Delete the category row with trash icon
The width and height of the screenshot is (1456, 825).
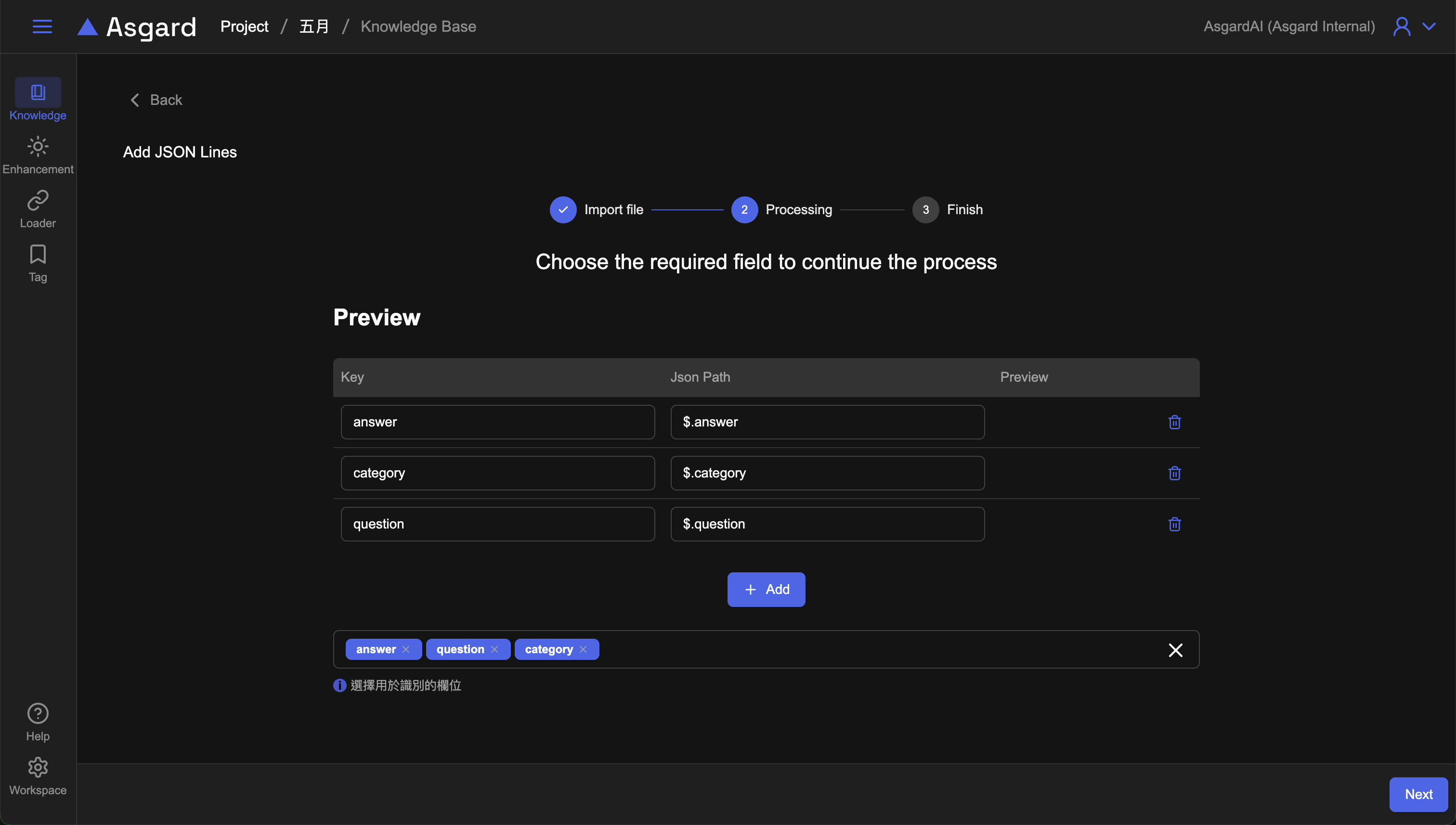(x=1174, y=473)
